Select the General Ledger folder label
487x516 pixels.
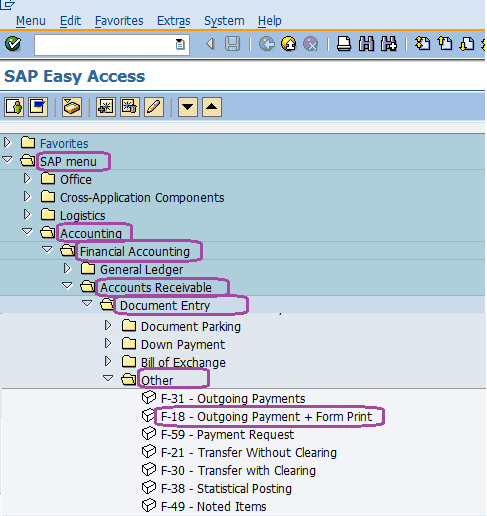pyautogui.click(x=141, y=269)
